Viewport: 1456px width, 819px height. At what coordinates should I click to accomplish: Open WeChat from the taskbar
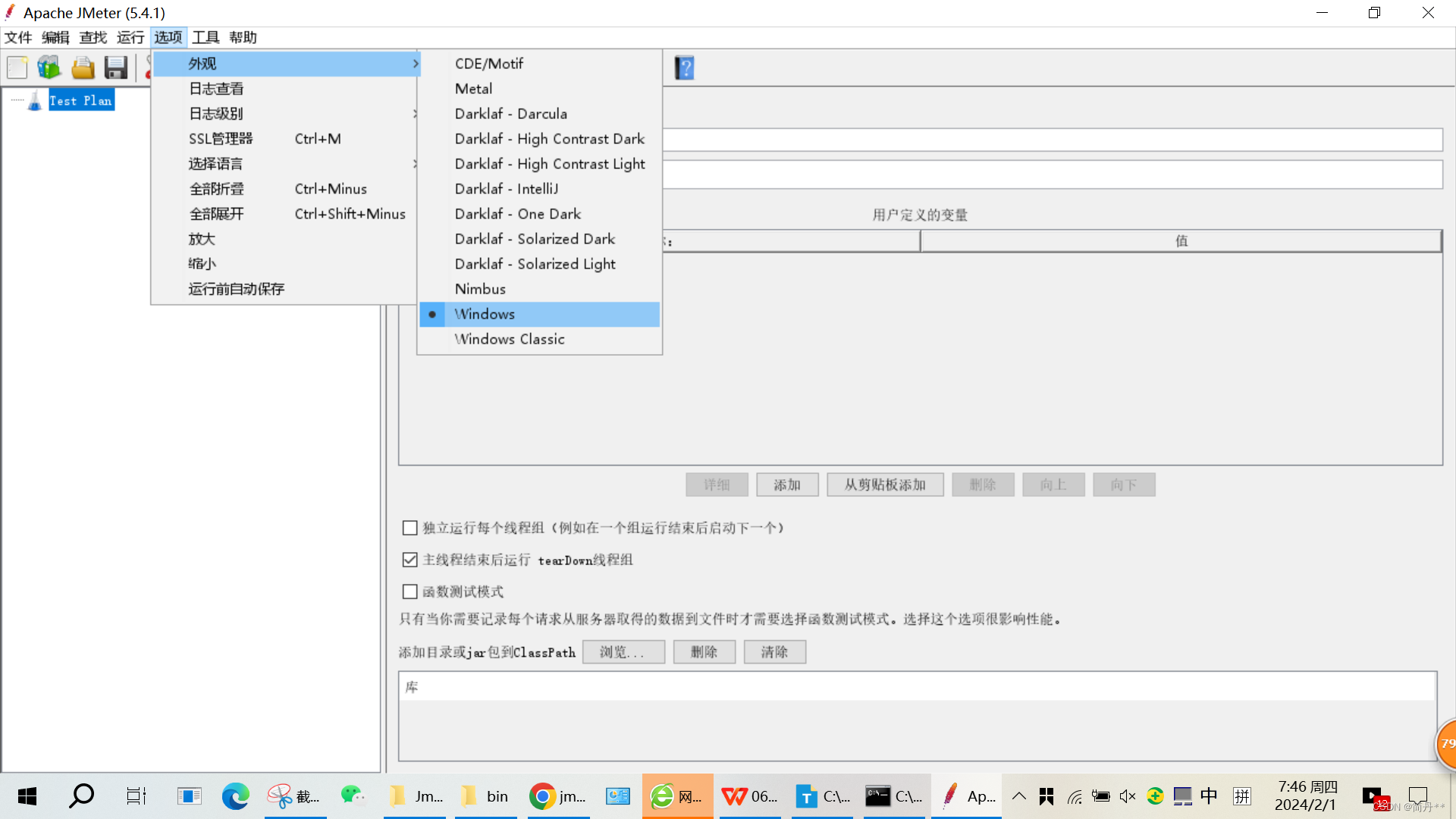pos(352,796)
